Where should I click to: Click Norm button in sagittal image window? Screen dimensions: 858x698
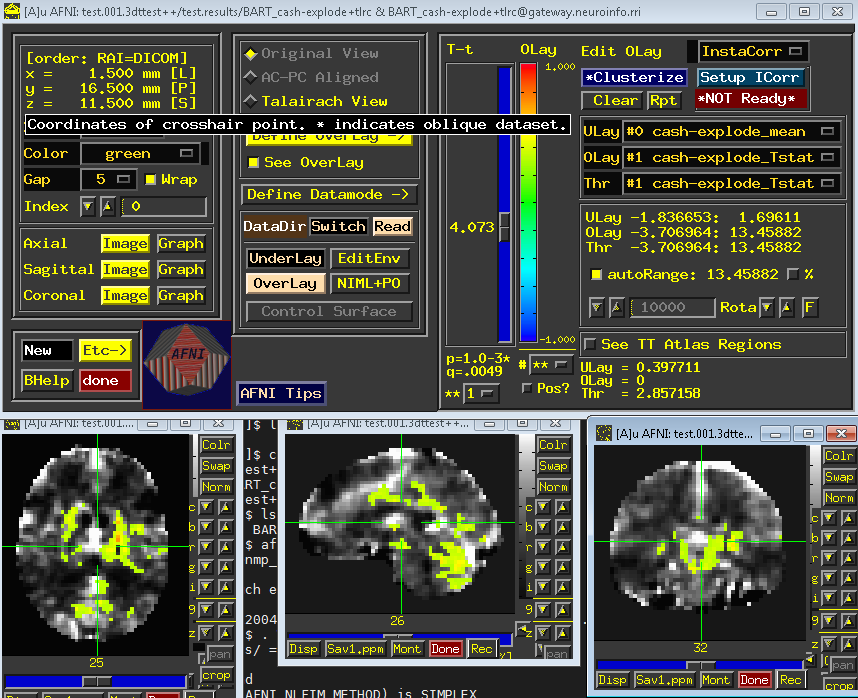(553, 486)
